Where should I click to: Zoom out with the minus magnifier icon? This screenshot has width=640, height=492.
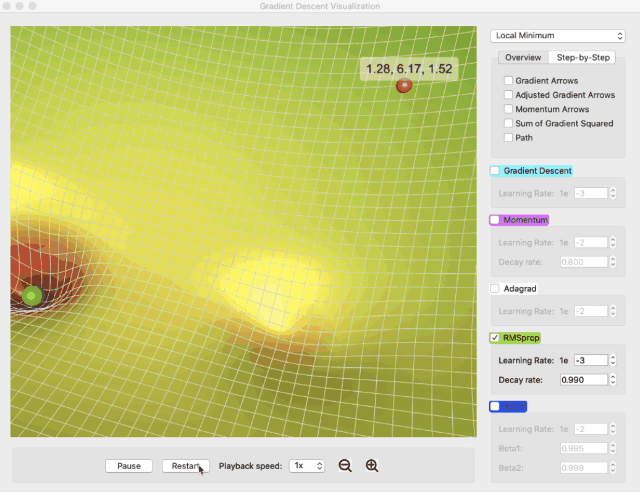point(345,465)
